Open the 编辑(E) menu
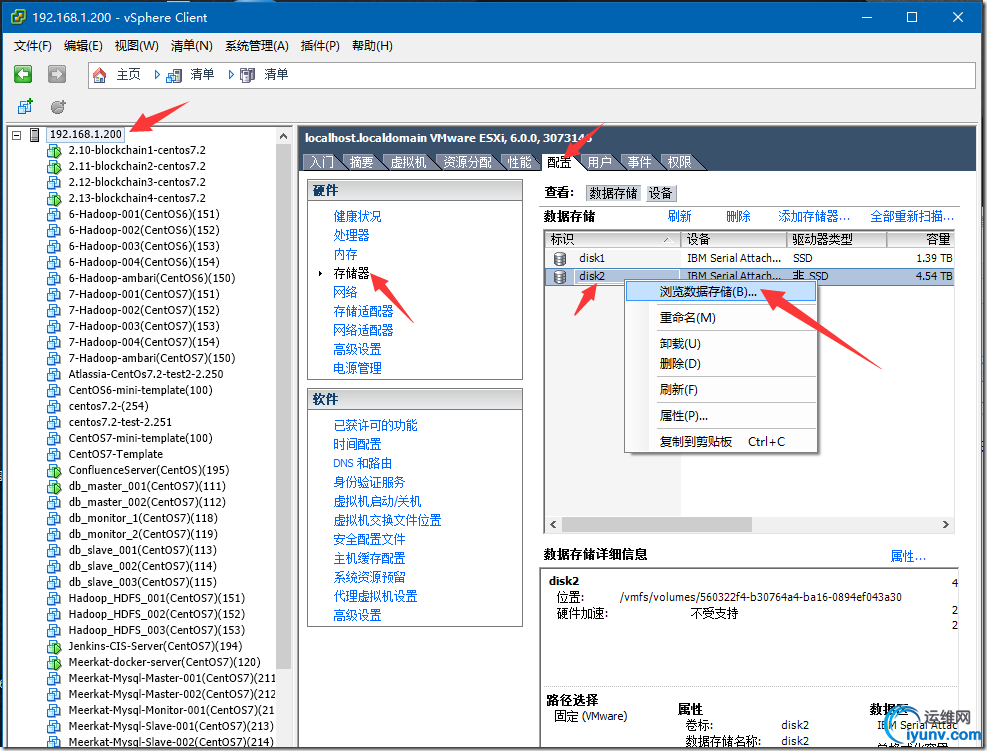The image size is (987, 751). (83, 46)
